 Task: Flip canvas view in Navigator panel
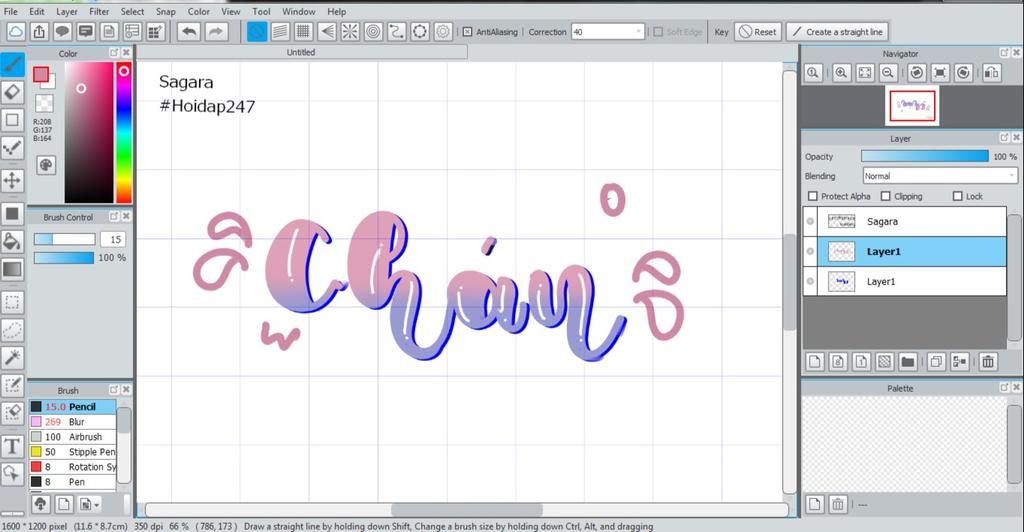click(991, 72)
